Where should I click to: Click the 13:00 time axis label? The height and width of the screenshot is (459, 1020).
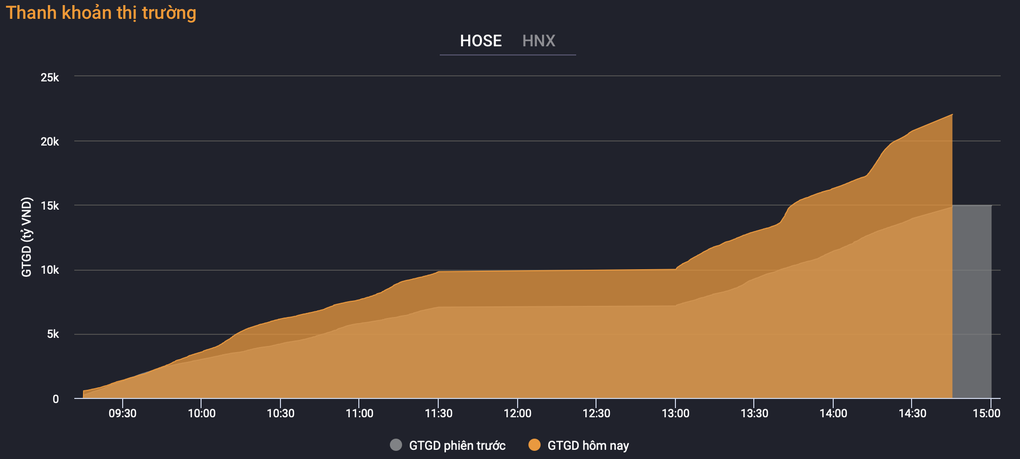point(675,413)
